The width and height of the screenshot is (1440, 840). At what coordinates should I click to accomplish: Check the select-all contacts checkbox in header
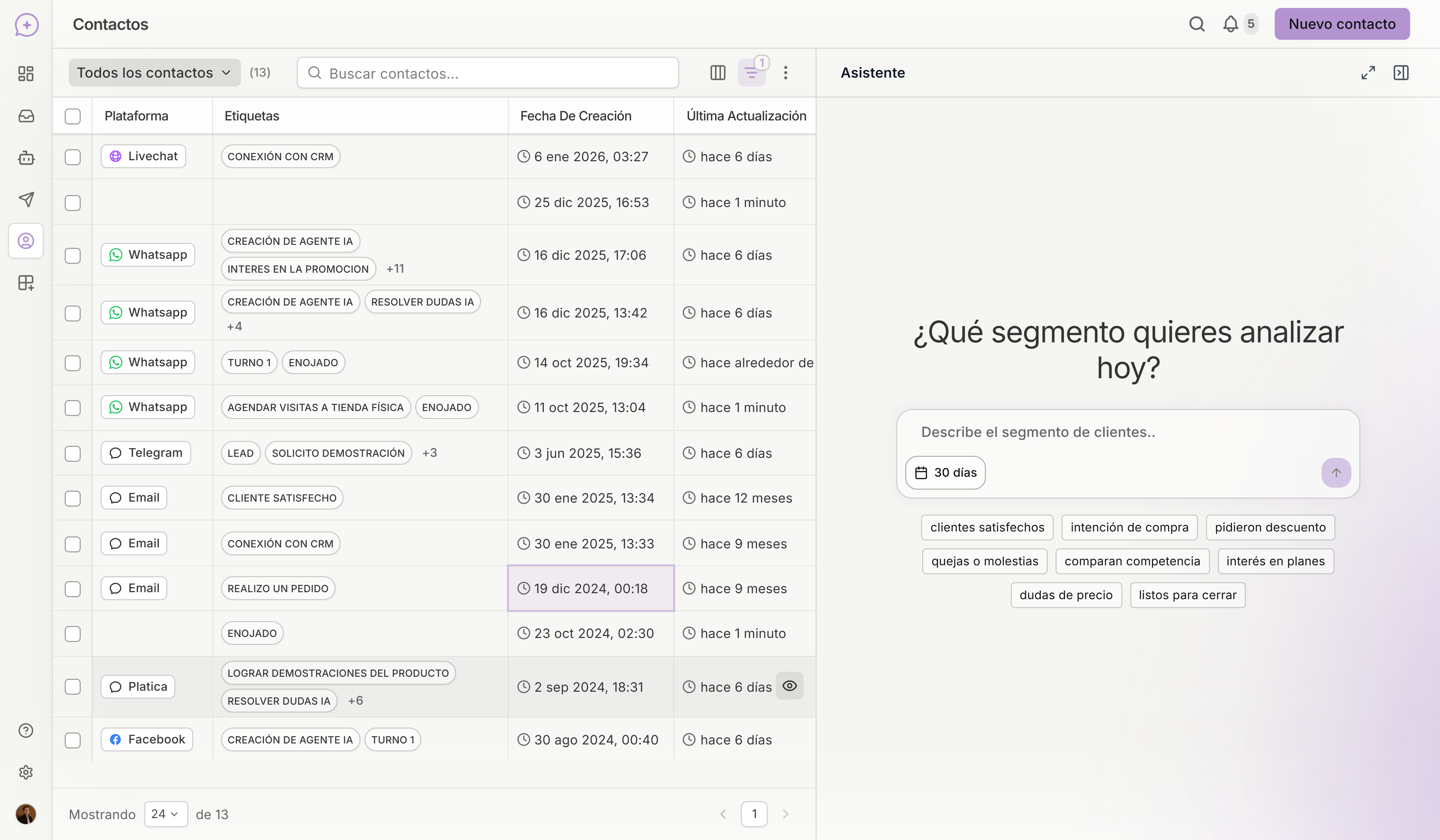tap(73, 116)
